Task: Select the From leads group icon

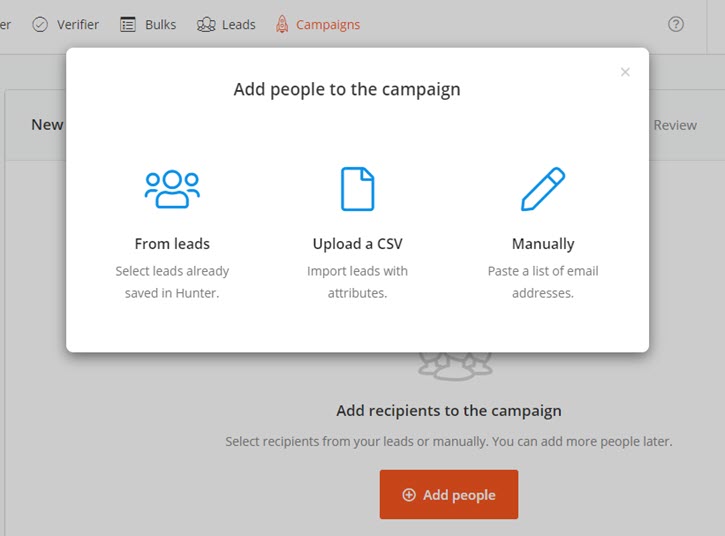Action: click(x=172, y=189)
